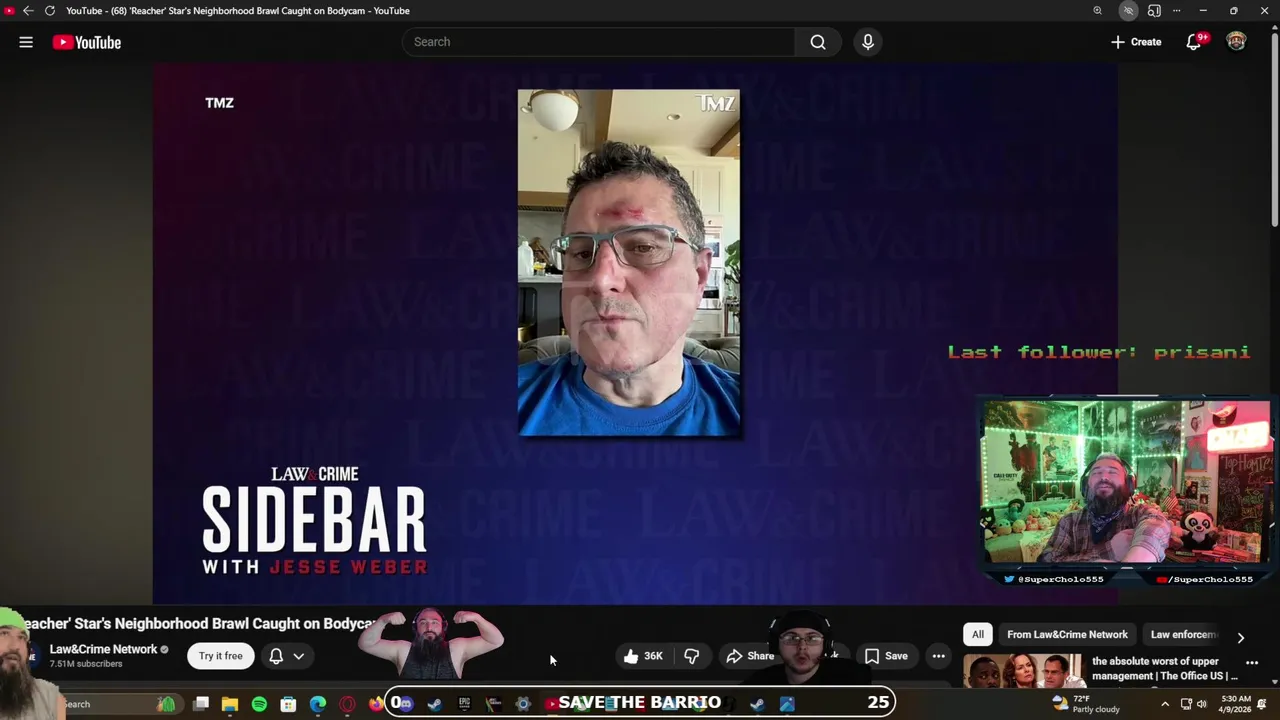The height and width of the screenshot is (720, 1280).
Task: Open the browser sidebar search icon
Action: click(1154, 11)
